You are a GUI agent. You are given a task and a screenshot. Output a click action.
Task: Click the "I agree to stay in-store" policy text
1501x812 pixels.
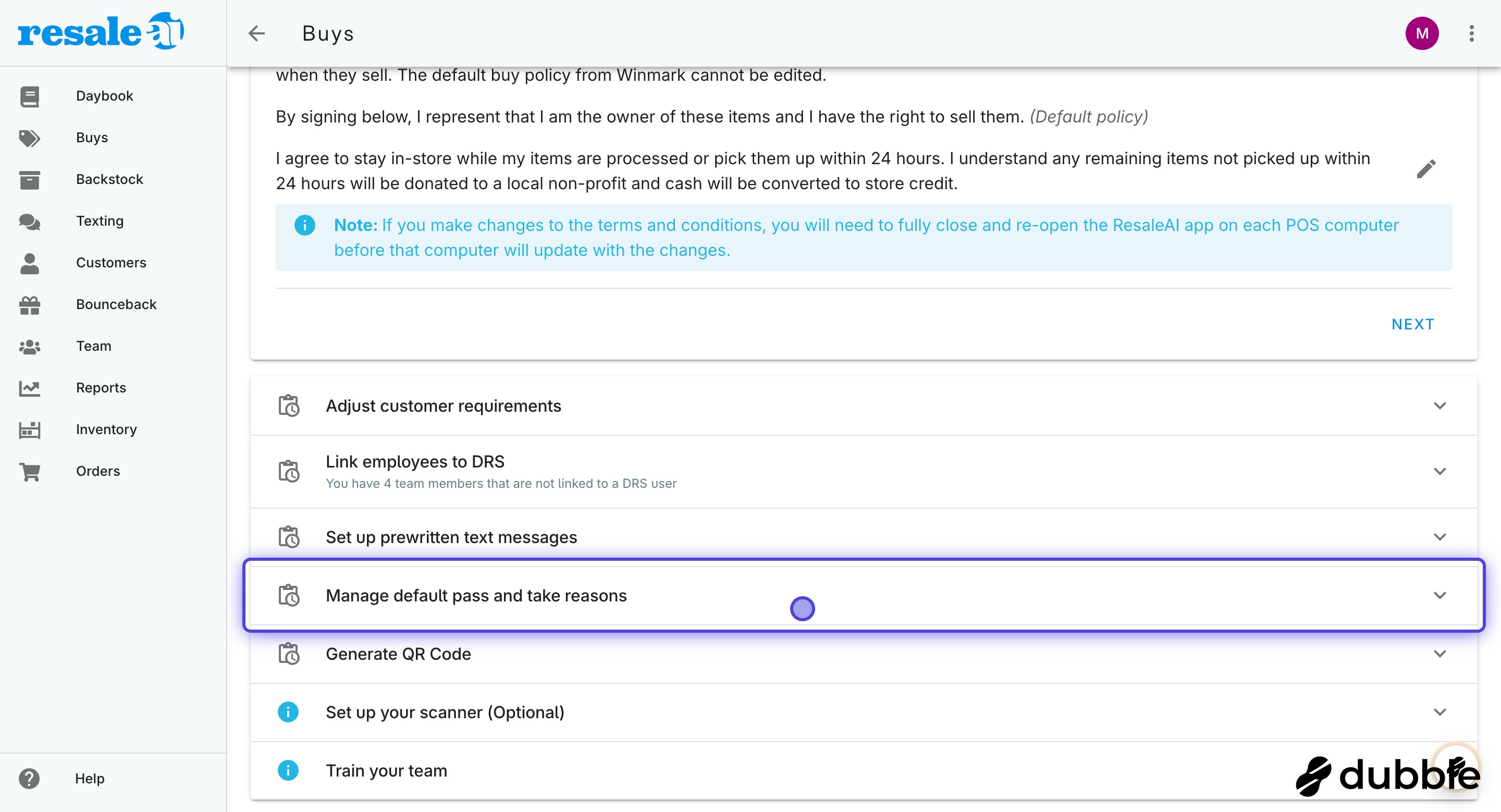pos(823,170)
